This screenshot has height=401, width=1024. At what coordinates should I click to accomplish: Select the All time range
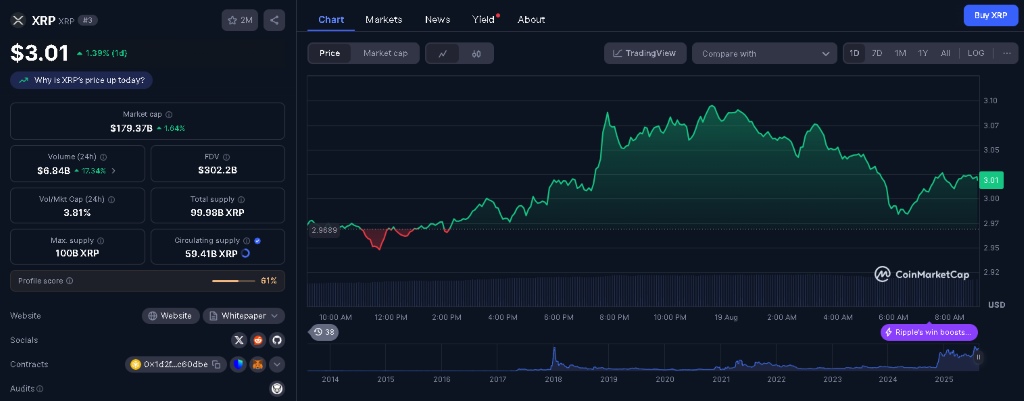coord(945,54)
